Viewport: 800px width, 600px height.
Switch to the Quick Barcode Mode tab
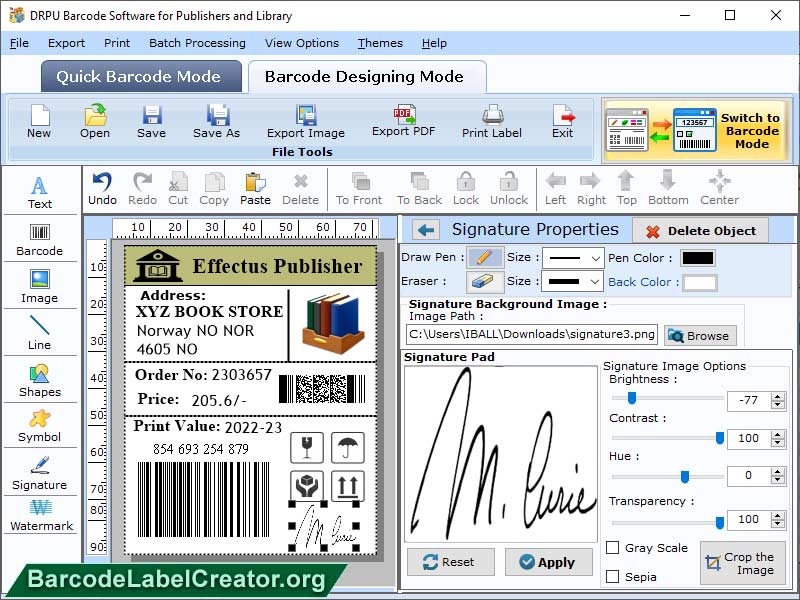pyautogui.click(x=140, y=76)
